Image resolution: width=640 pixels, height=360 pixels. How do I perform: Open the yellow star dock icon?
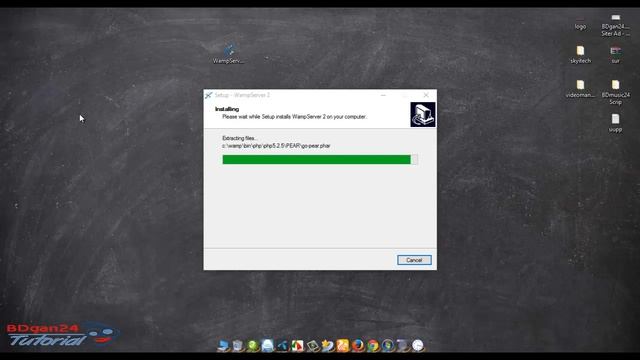[327, 345]
